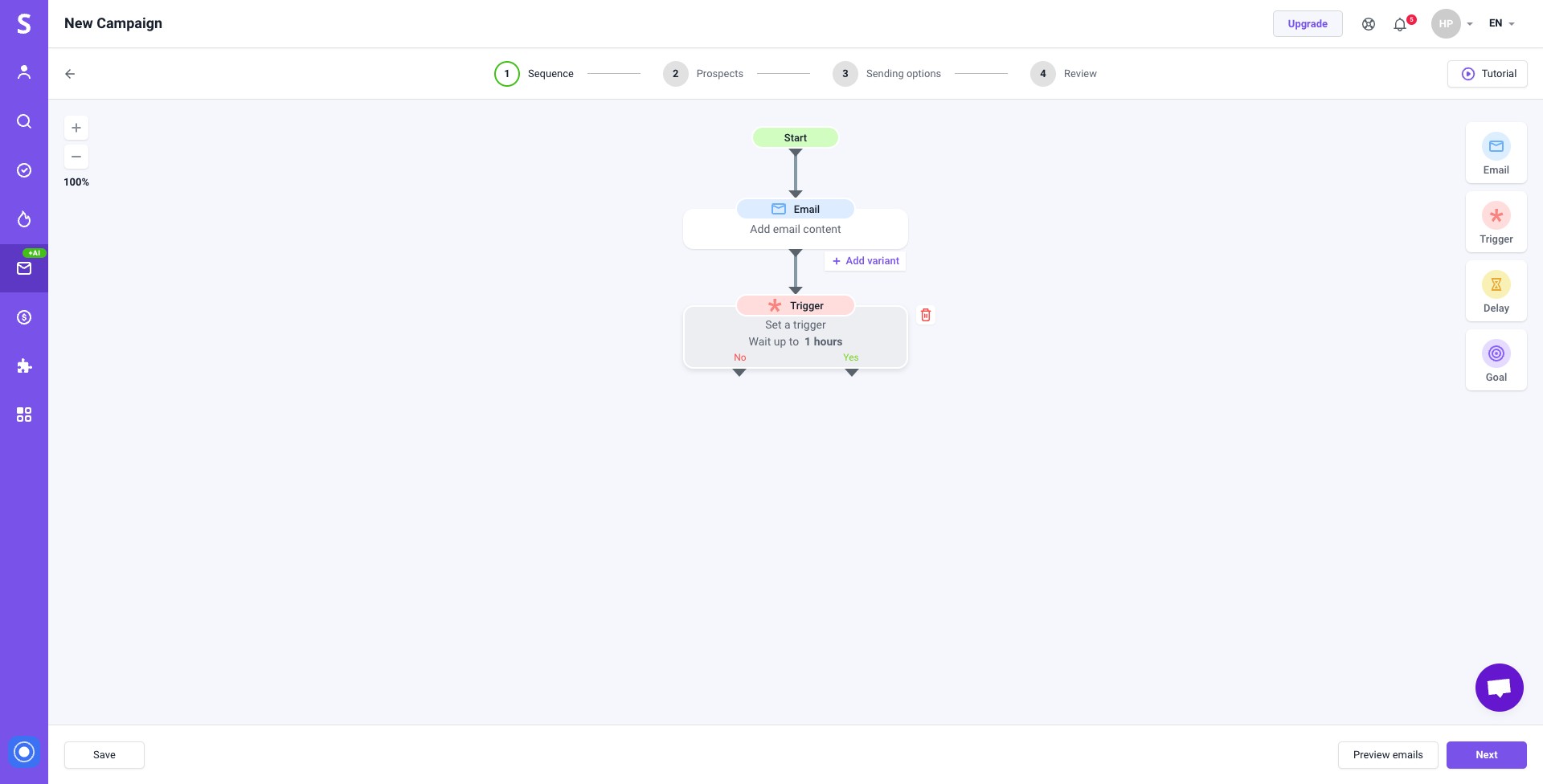Click Add variant on the Email node

click(x=865, y=260)
